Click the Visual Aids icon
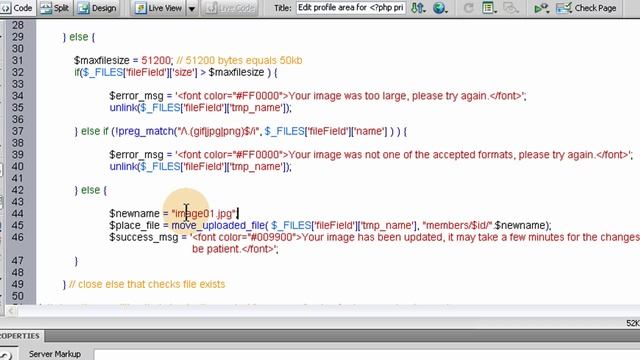The image size is (640, 360). coord(511,8)
